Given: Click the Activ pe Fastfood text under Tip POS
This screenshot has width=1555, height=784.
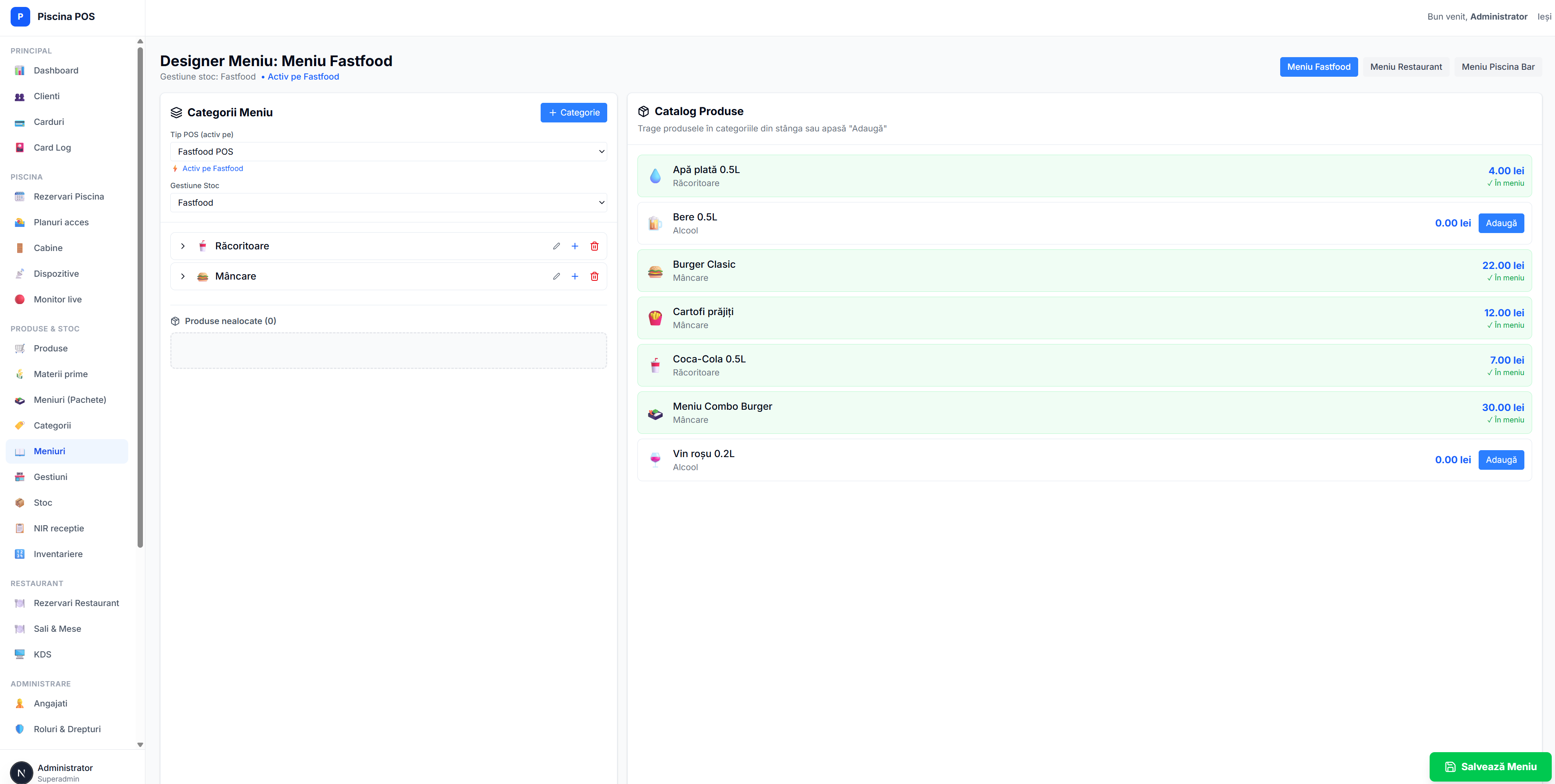Looking at the screenshot, I should pyautogui.click(x=212, y=169).
